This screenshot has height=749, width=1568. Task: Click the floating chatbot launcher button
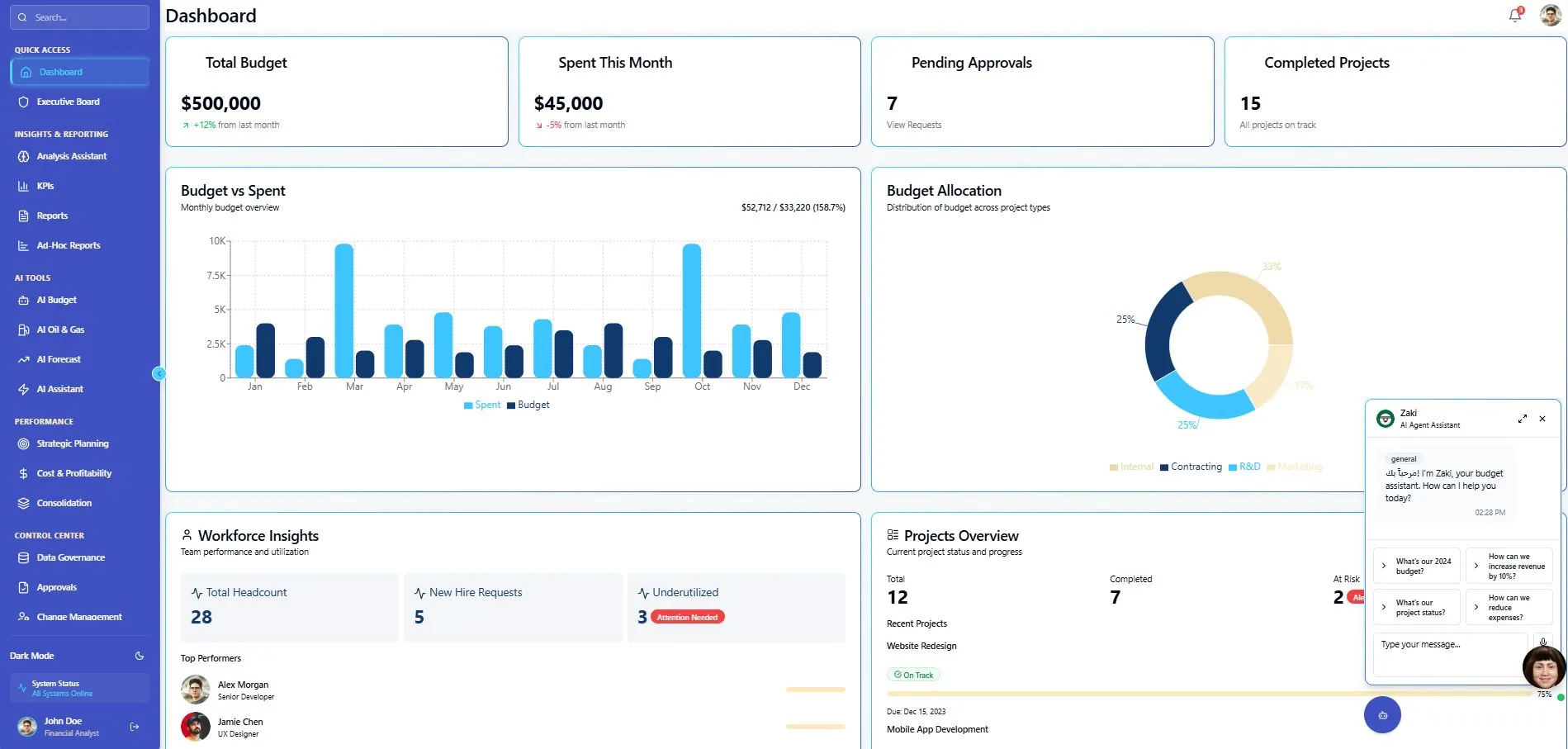tap(1381, 715)
